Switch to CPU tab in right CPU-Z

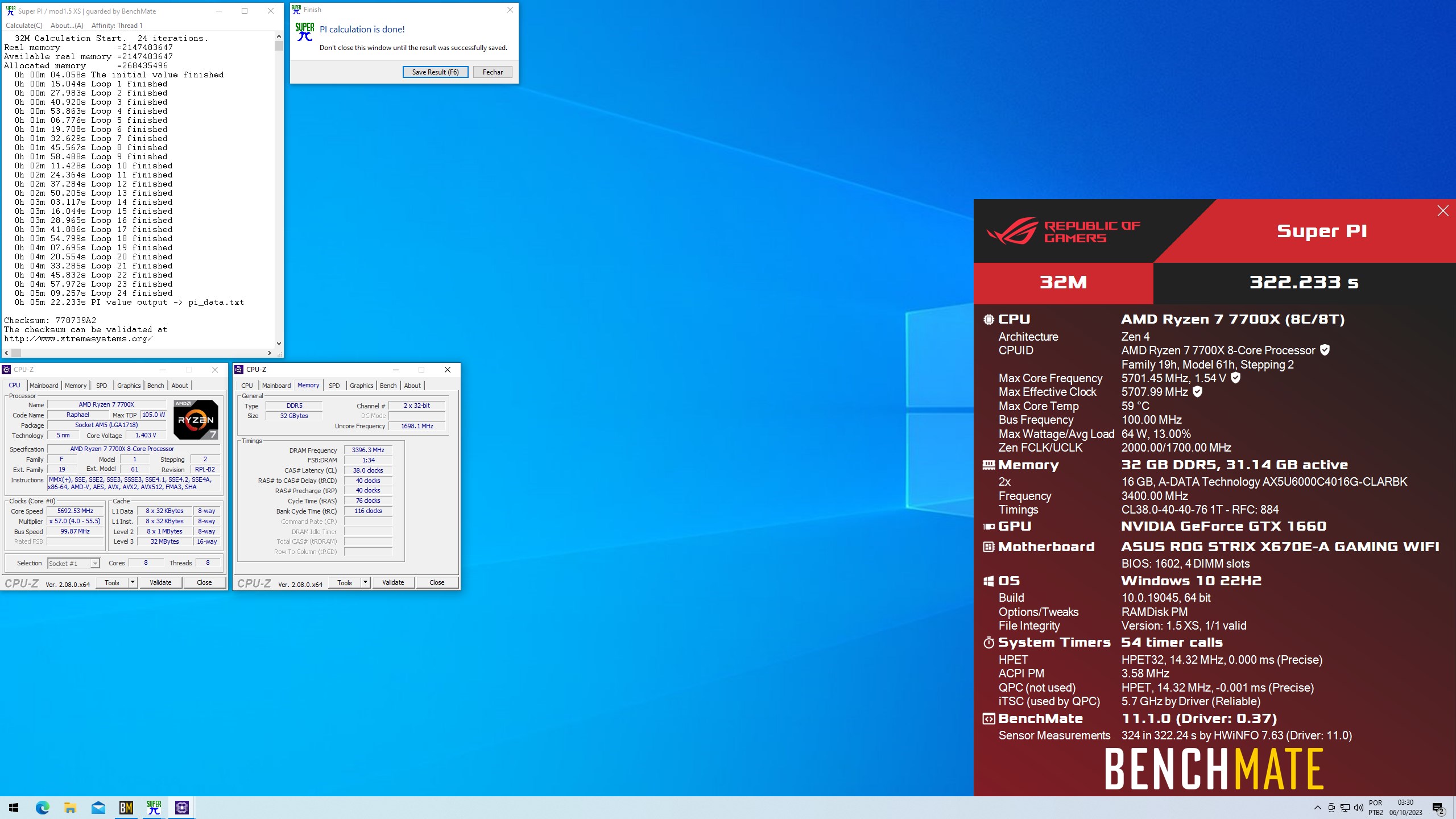(247, 386)
